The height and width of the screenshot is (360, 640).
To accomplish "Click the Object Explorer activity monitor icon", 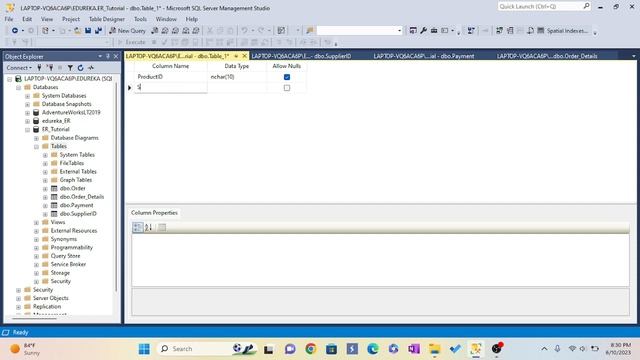I will pyautogui.click(x=91, y=68).
